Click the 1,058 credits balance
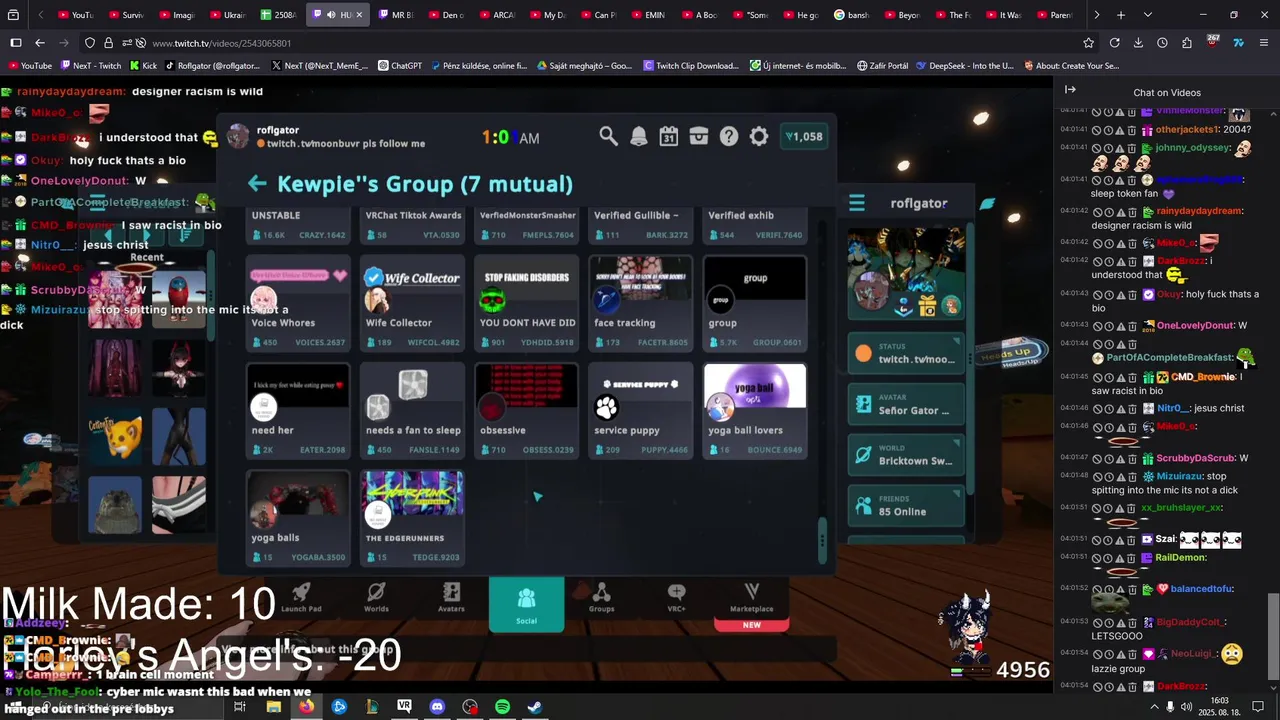 point(804,137)
